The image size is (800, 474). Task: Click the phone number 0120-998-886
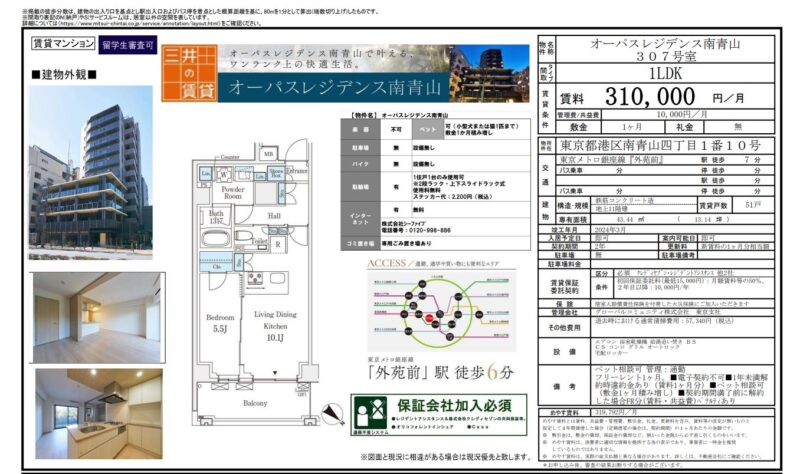430,231
